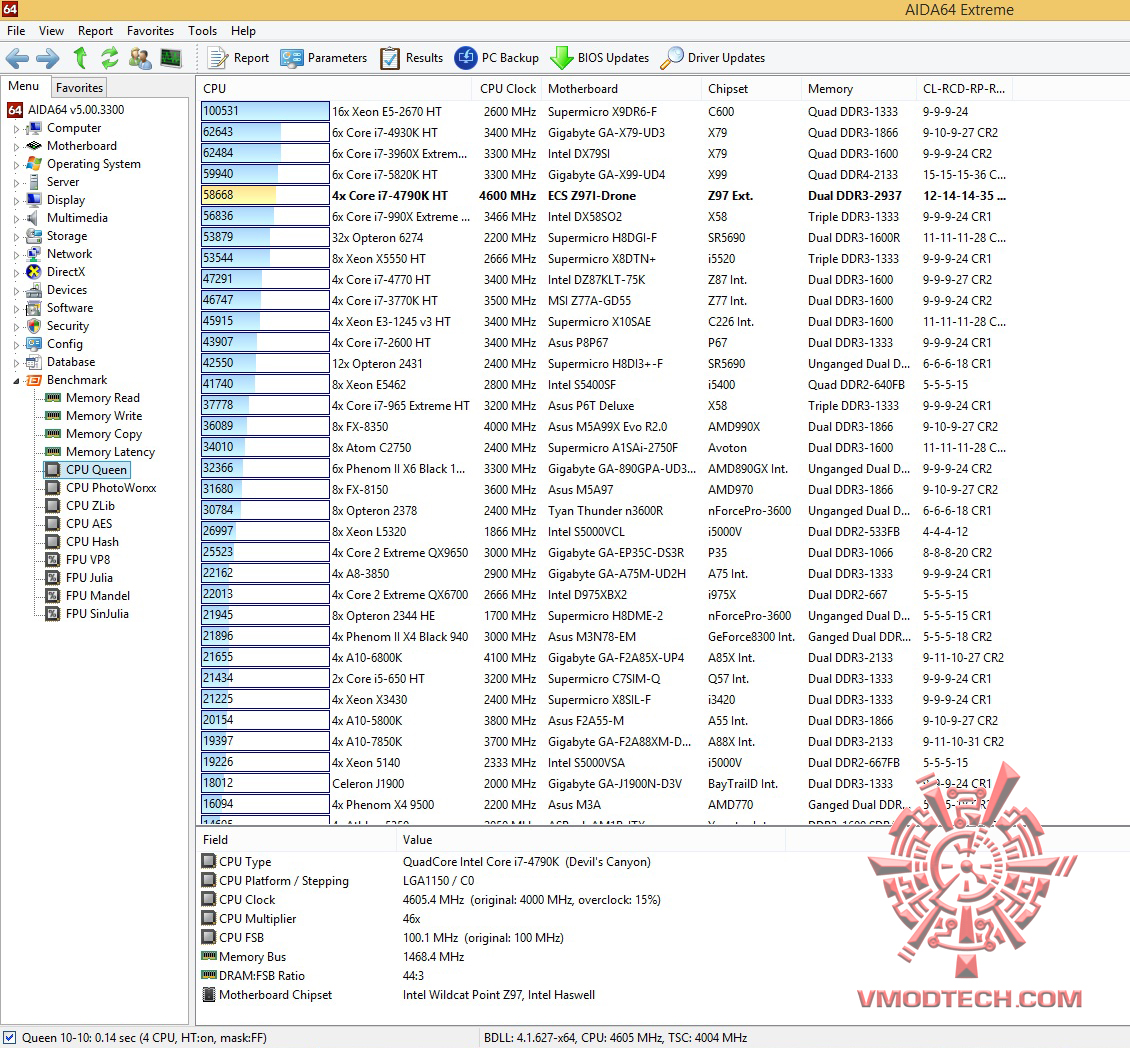This screenshot has width=1130, height=1048.
Task: Switch to the Favorites tab
Action: (79, 87)
